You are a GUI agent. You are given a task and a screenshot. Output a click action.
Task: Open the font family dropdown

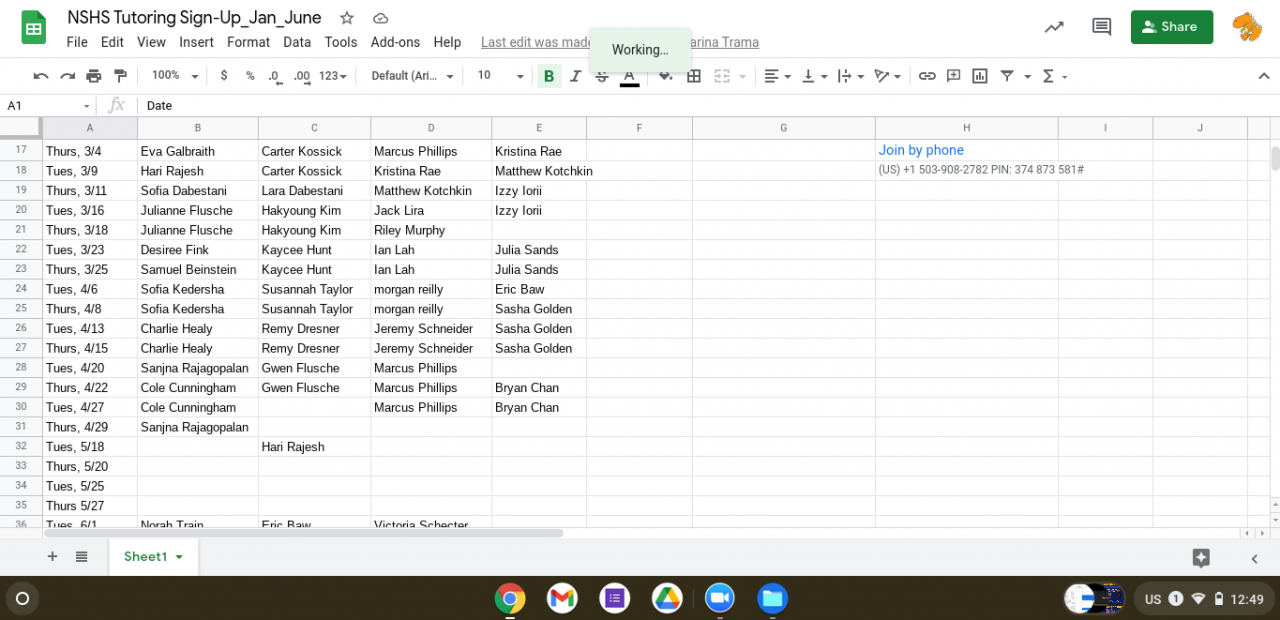tap(412, 76)
